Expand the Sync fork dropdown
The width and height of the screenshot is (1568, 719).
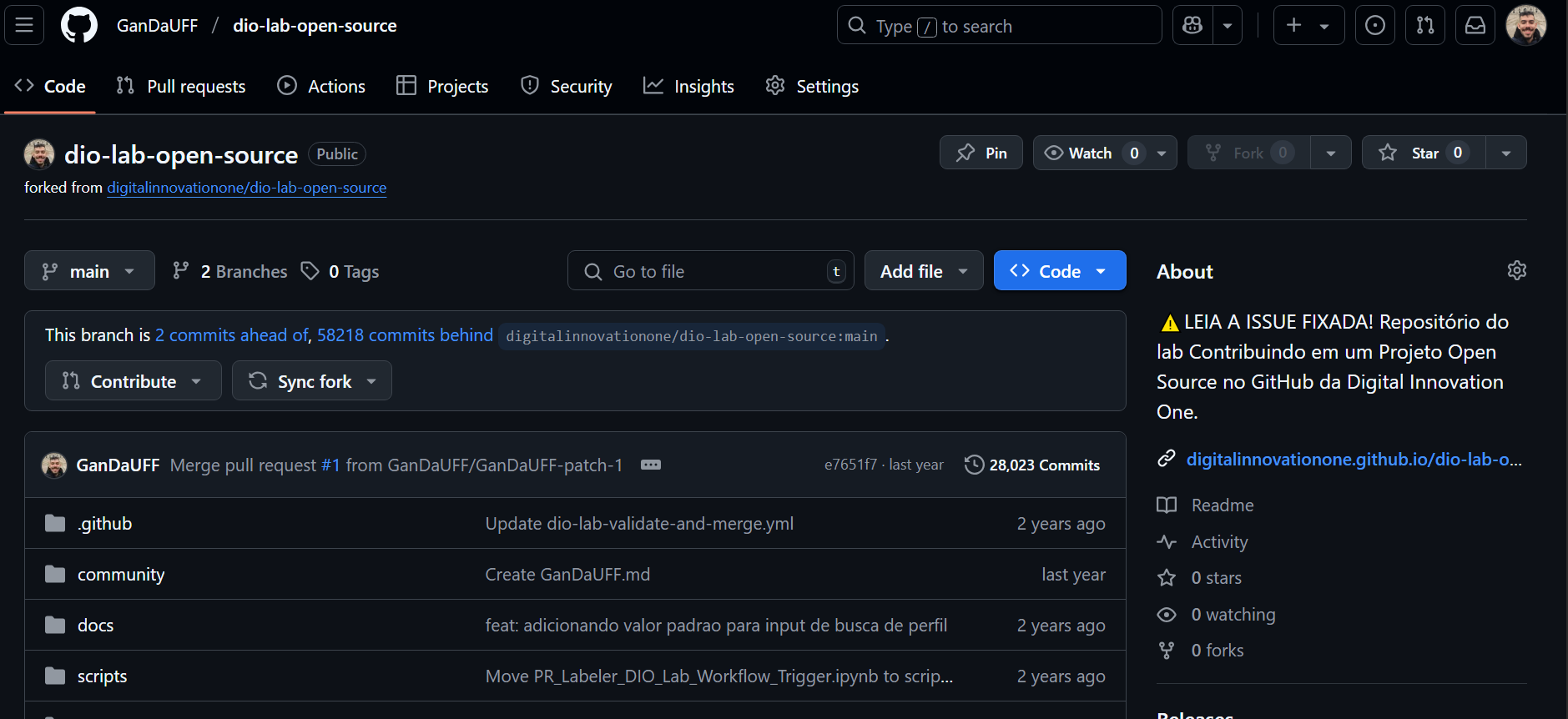(312, 380)
